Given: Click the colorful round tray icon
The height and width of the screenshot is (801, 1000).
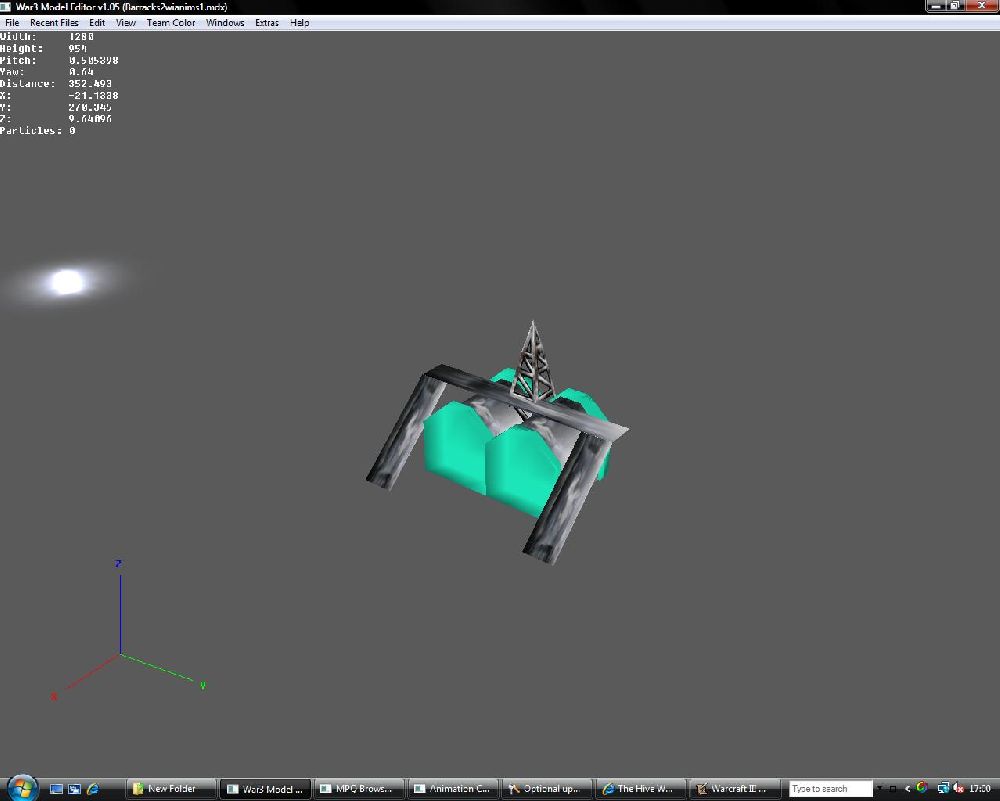Looking at the screenshot, I should click(x=922, y=788).
